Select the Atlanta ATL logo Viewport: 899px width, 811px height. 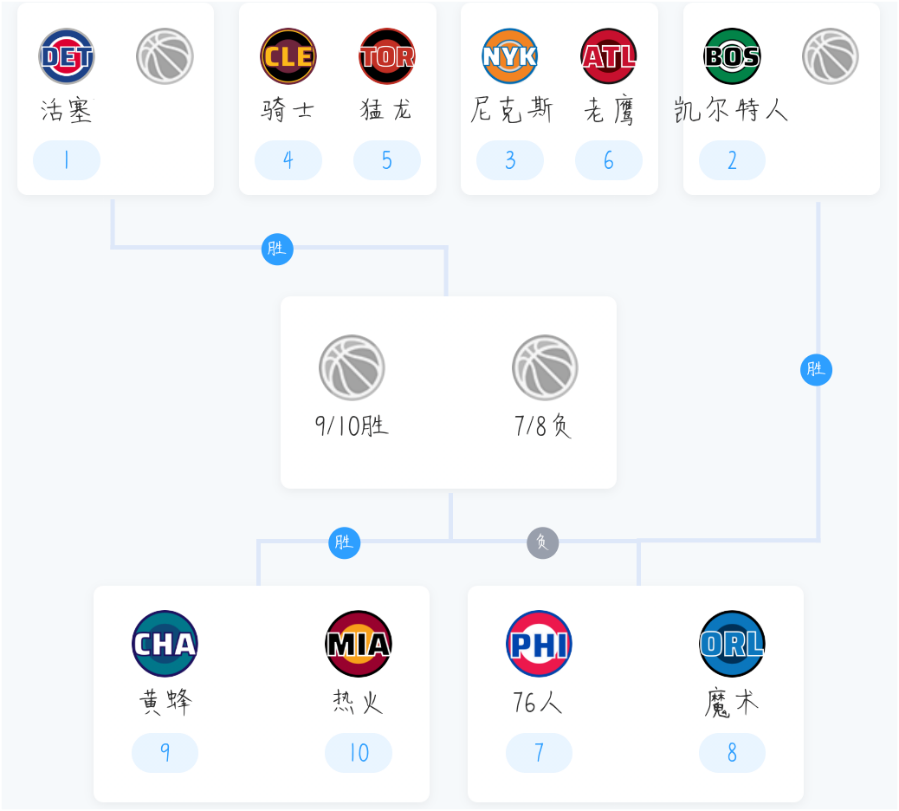click(x=609, y=56)
